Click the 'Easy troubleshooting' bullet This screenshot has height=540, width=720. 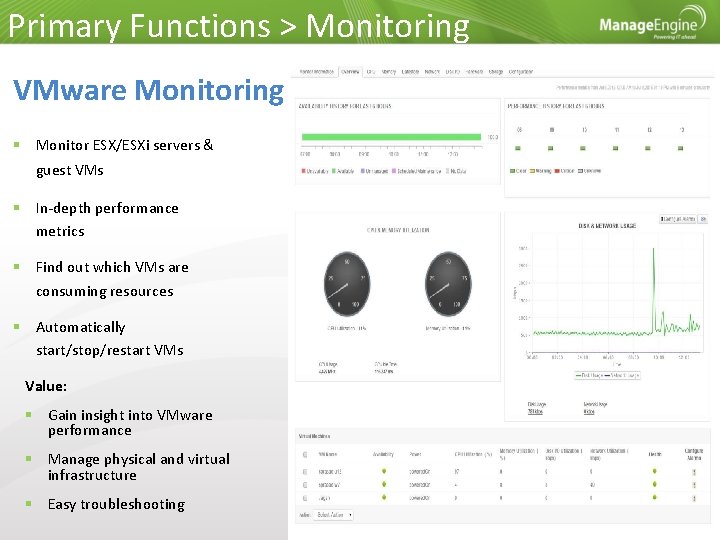[x=116, y=504]
